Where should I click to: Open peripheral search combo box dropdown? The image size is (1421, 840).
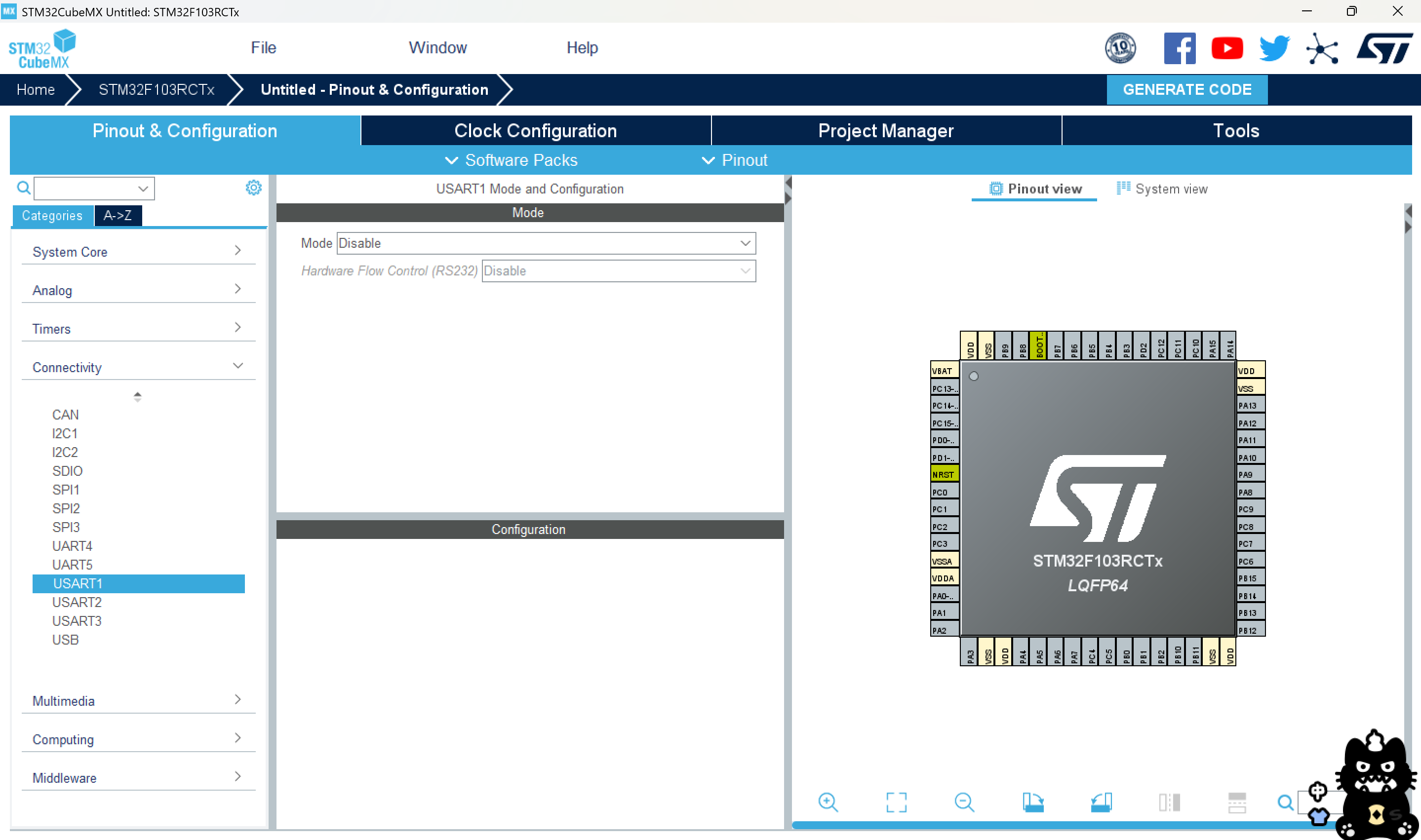143,189
